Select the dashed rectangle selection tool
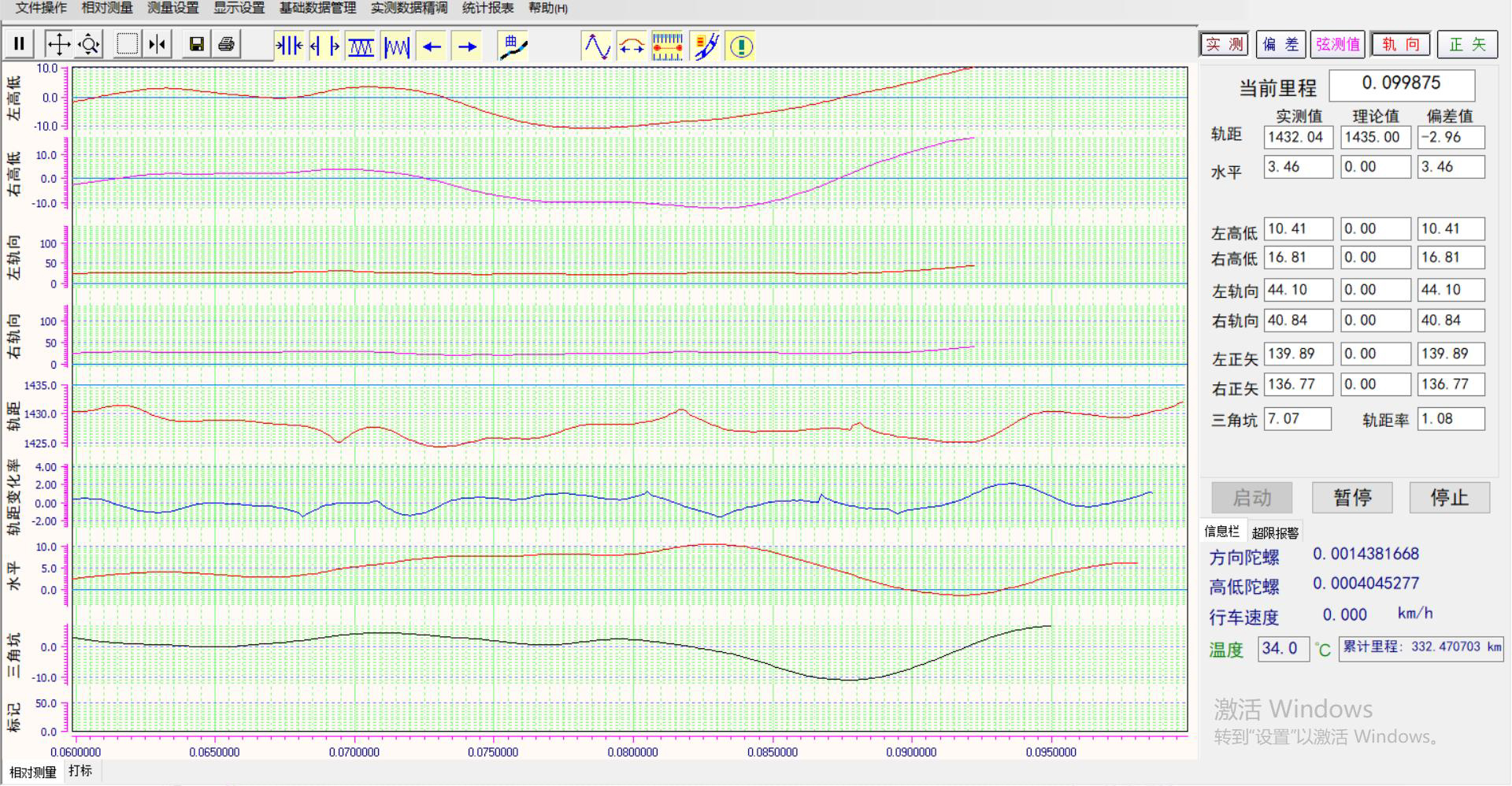 (x=127, y=44)
